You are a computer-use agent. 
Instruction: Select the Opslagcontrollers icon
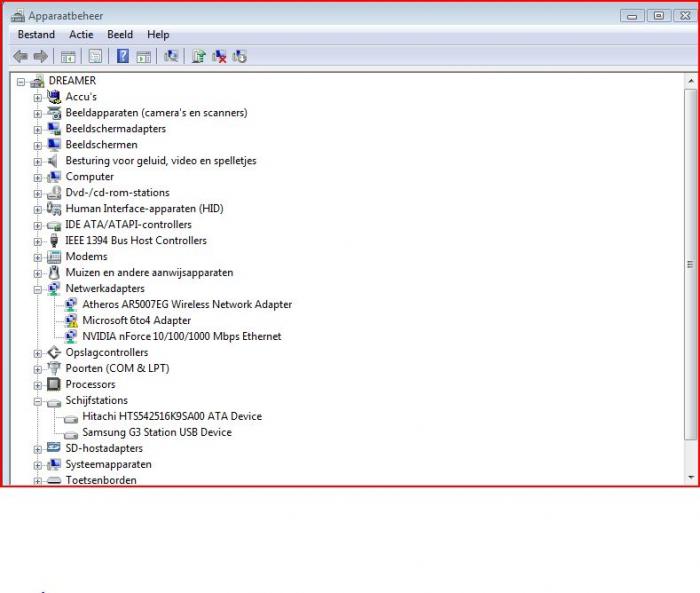(54, 352)
